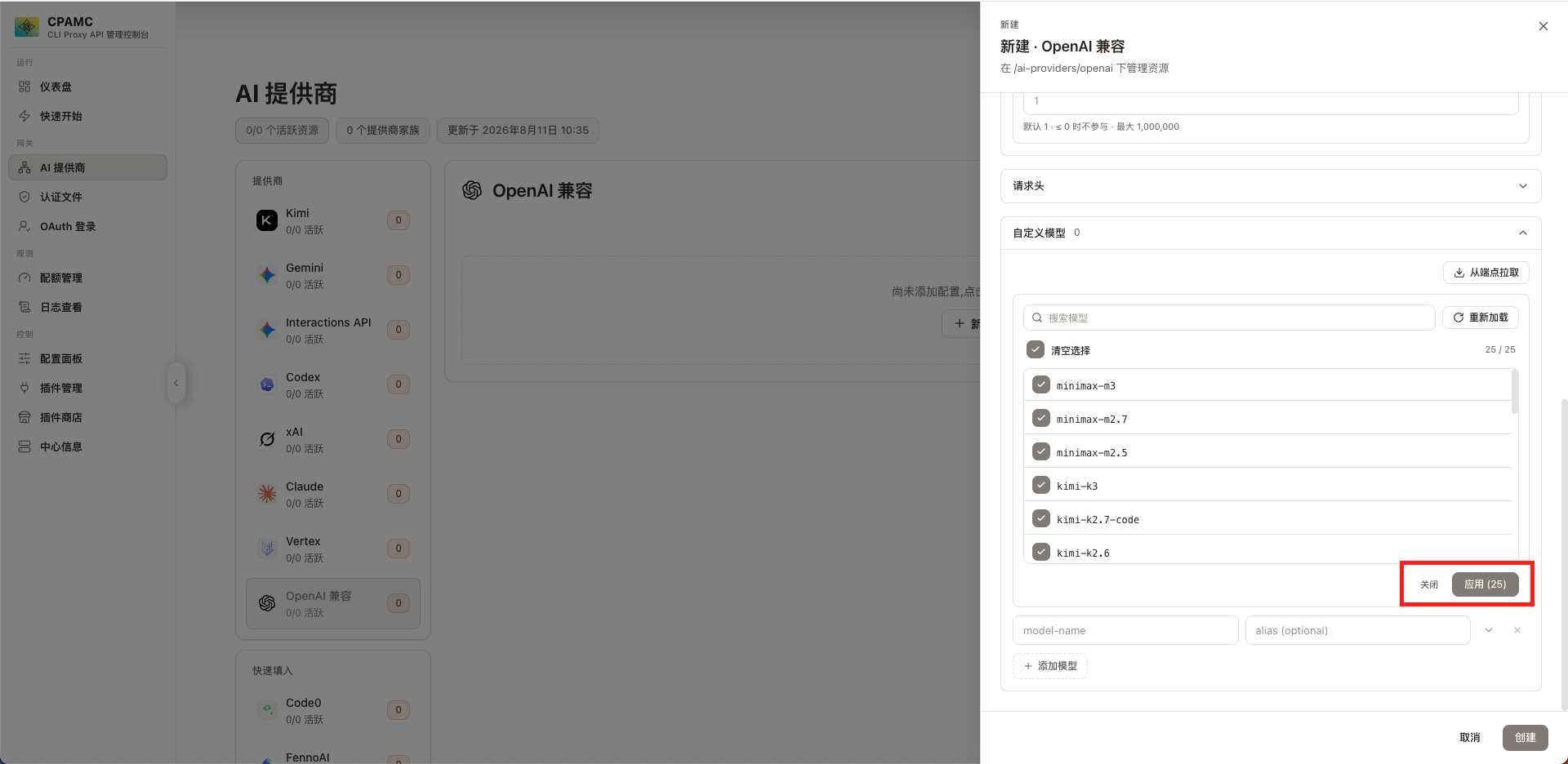Apply the 25 selected models
The width and height of the screenshot is (1568, 764).
coord(1485,584)
